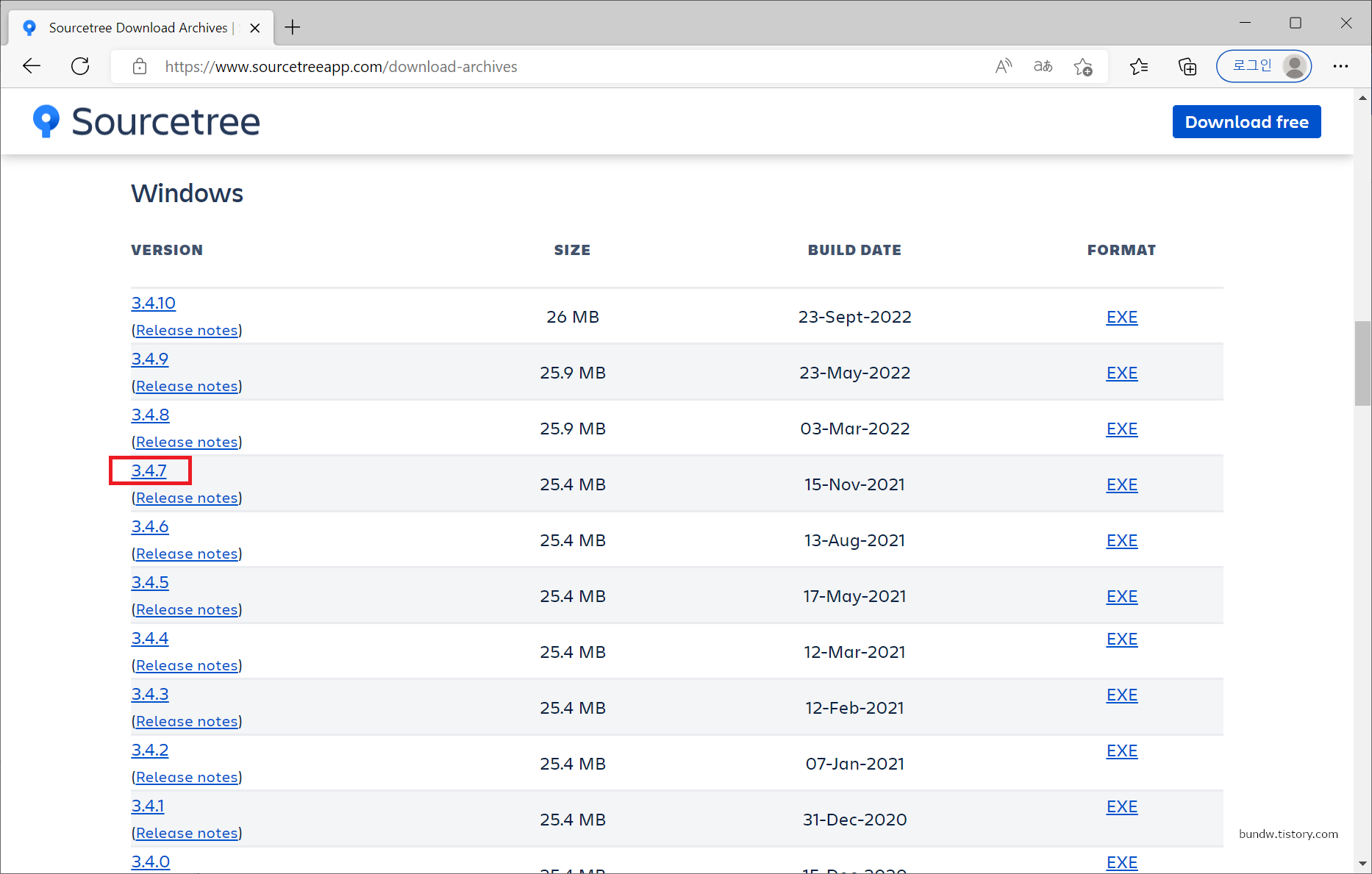
Task: Open version 3.4.5 link
Action: click(150, 582)
